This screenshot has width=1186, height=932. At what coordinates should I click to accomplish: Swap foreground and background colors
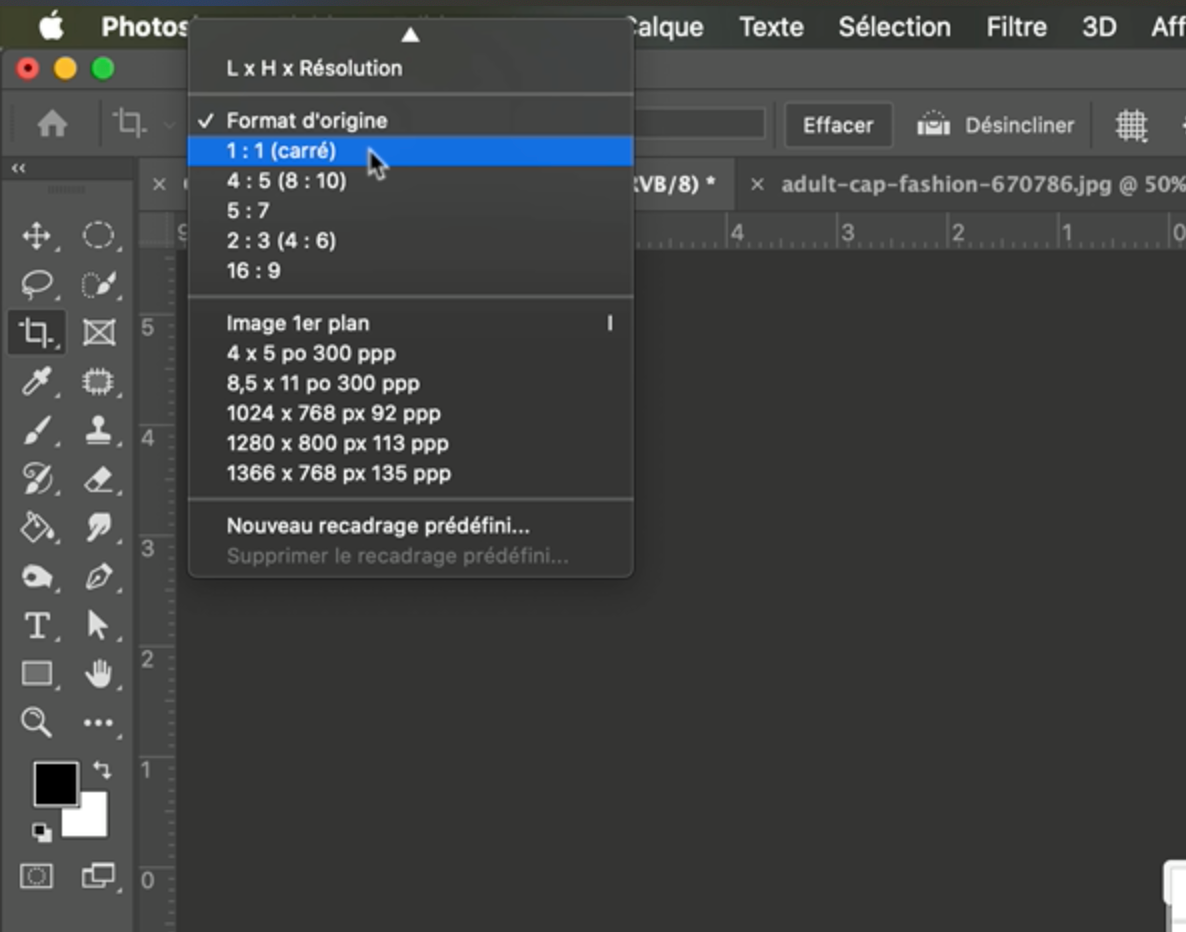coord(102,770)
